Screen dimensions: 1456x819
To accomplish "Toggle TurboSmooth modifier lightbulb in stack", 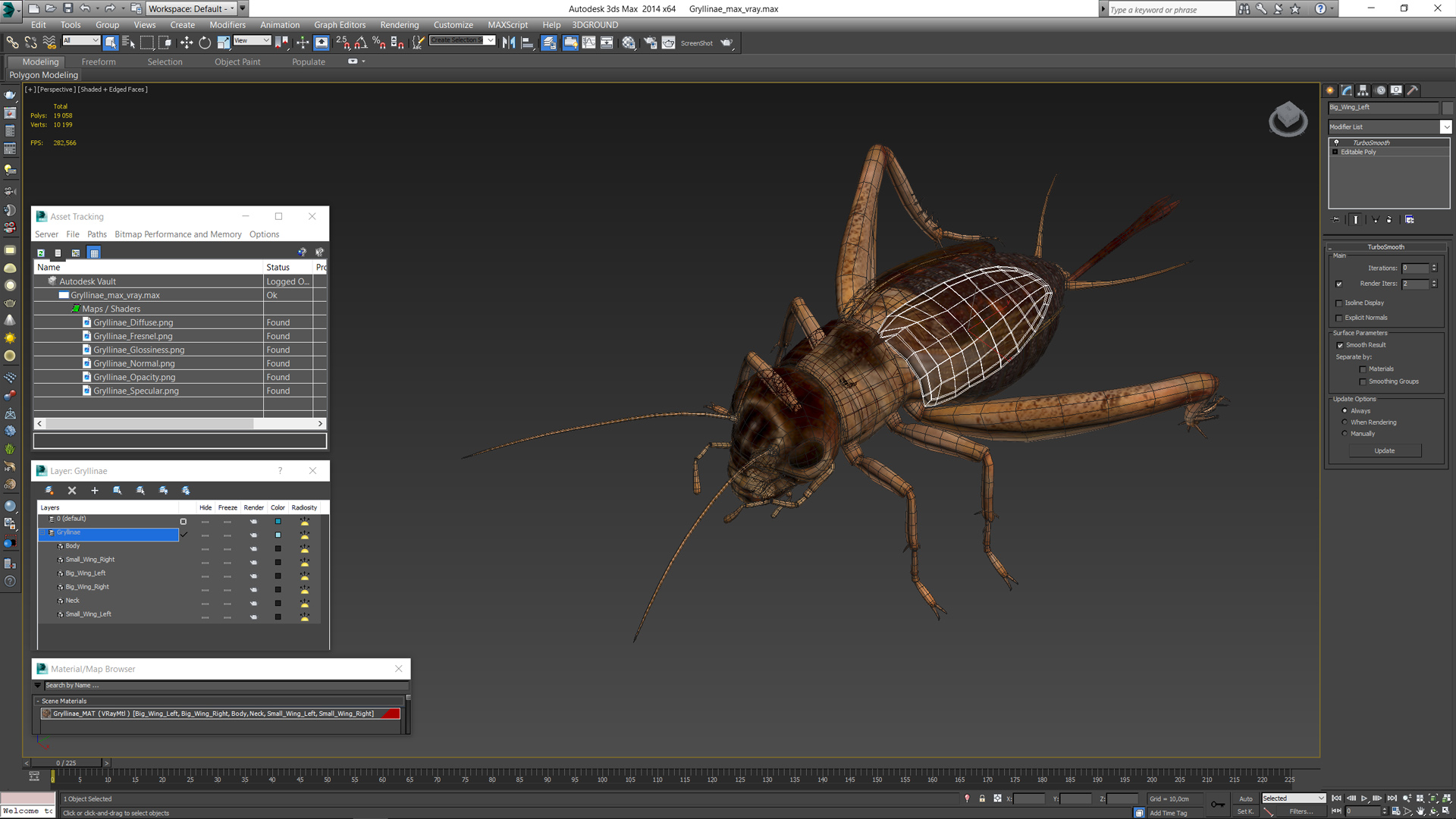I will coord(1336,143).
